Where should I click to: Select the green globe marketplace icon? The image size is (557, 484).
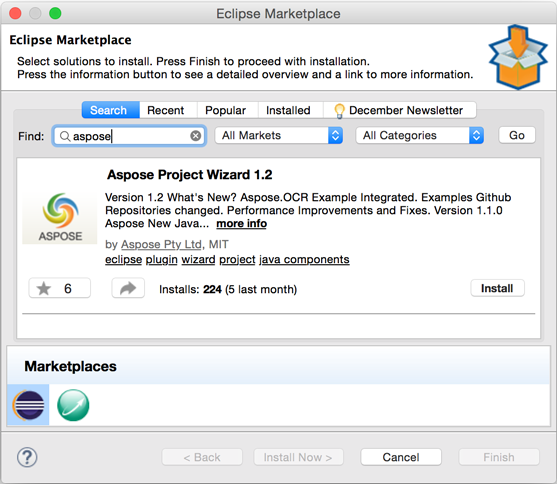[73, 405]
